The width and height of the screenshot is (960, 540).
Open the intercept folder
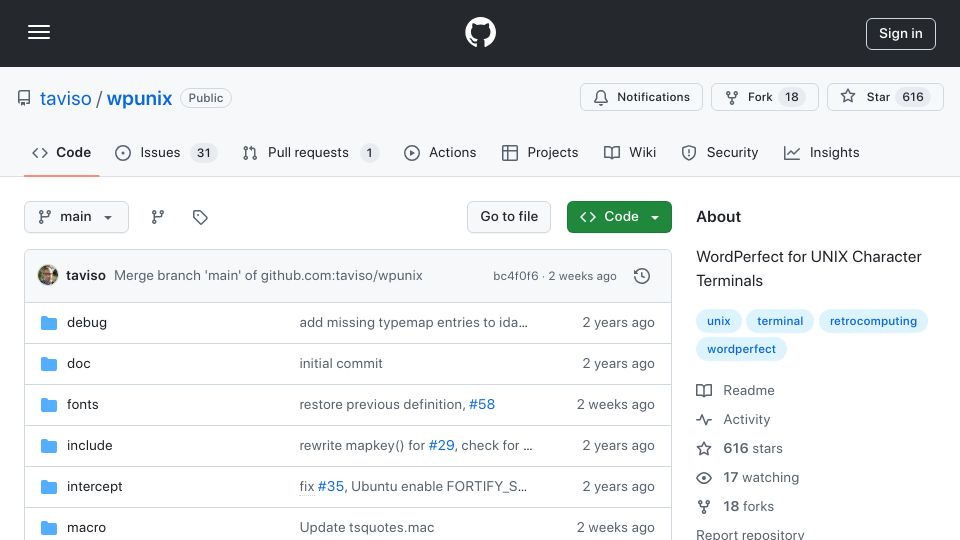pyautogui.click(x=94, y=487)
